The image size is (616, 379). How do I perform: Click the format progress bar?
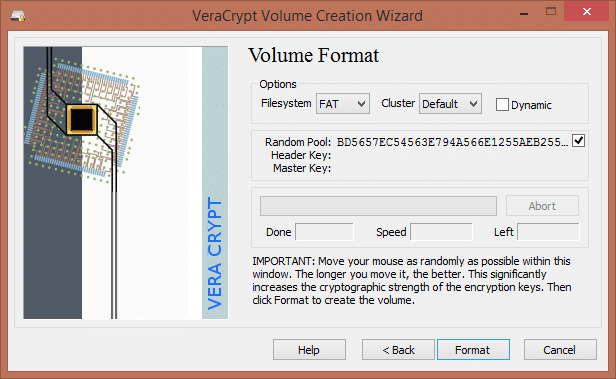[378, 206]
